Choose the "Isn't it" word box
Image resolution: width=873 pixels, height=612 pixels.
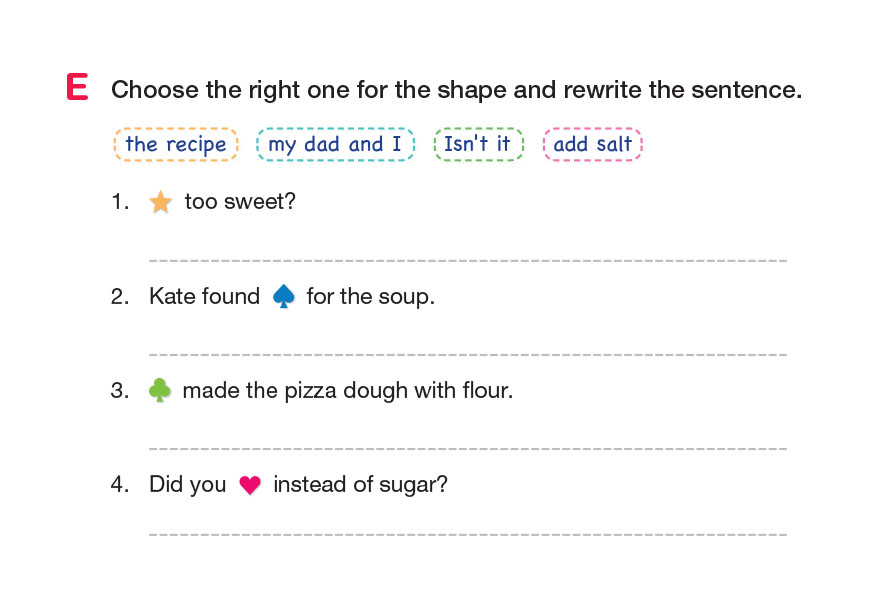click(478, 144)
